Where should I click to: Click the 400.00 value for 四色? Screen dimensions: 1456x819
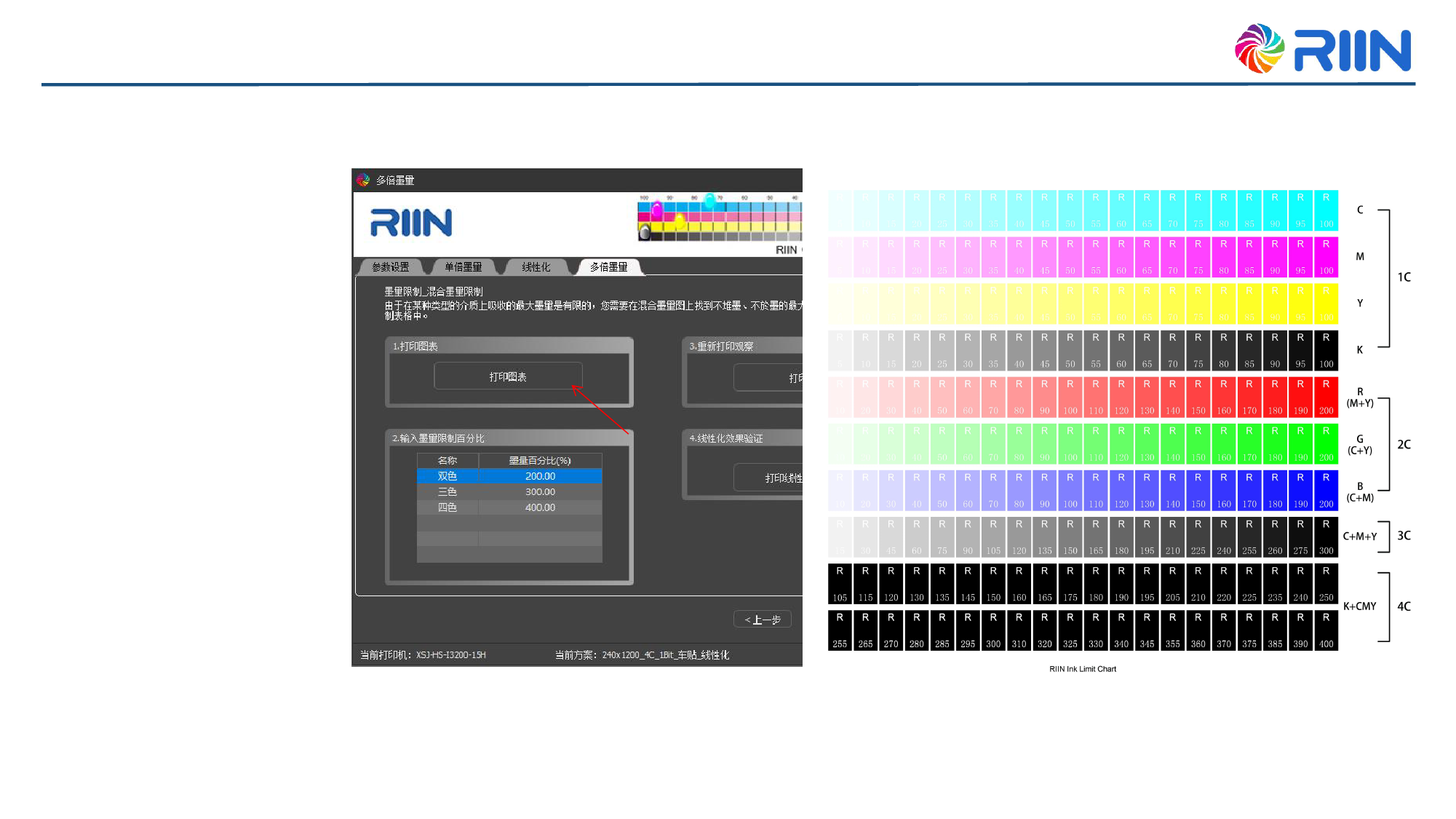point(540,507)
